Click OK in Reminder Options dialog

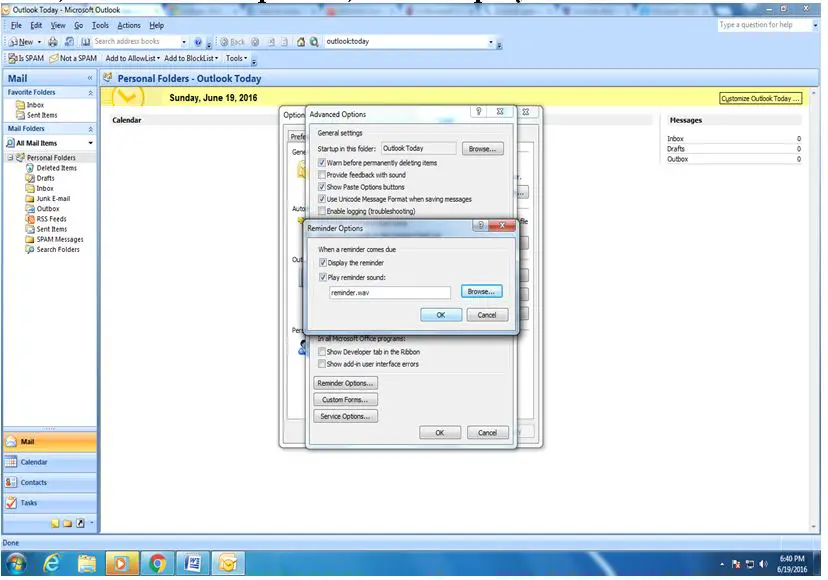pyautogui.click(x=441, y=315)
